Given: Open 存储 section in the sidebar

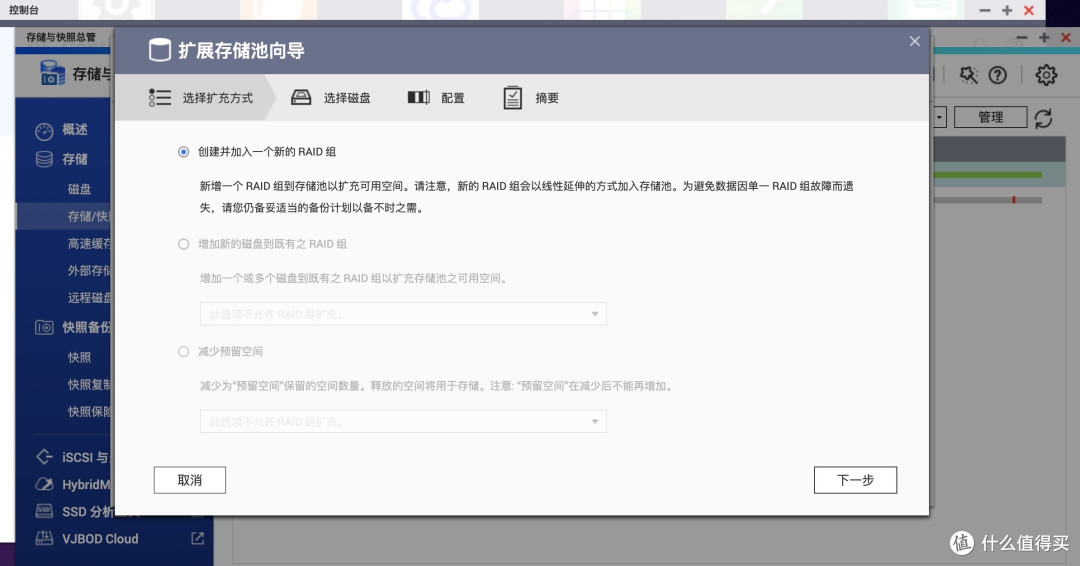Looking at the screenshot, I should (x=74, y=159).
